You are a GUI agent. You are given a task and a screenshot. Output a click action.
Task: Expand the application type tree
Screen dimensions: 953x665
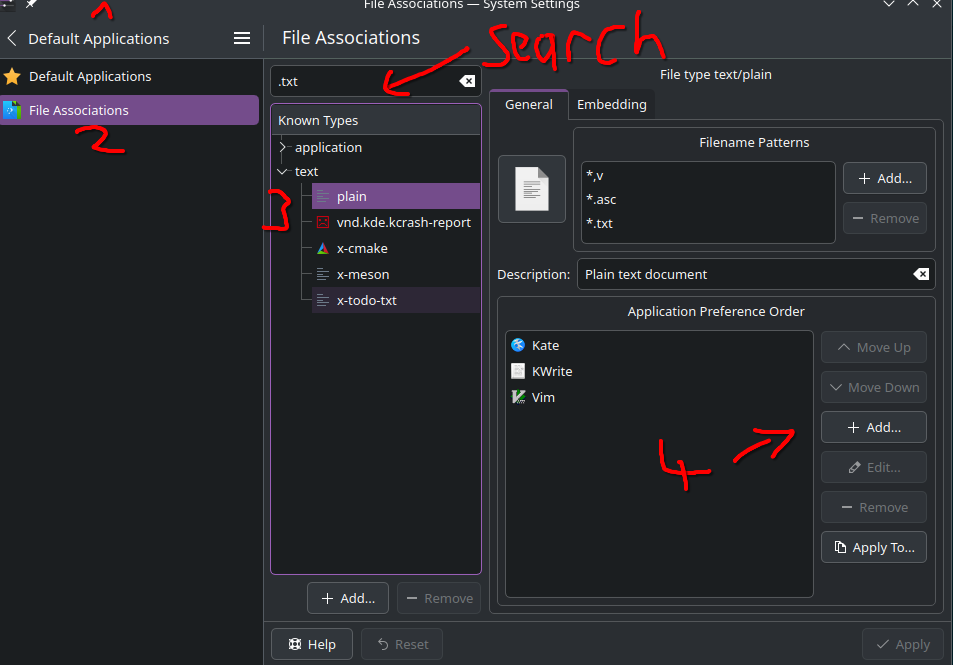pos(282,147)
